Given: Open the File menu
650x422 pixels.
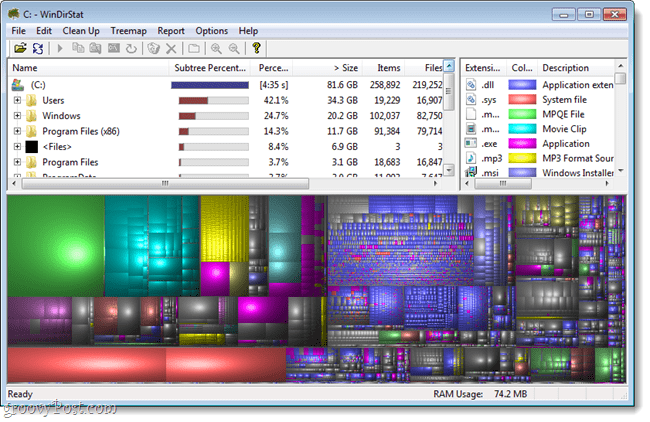Looking at the screenshot, I should coord(18,31).
